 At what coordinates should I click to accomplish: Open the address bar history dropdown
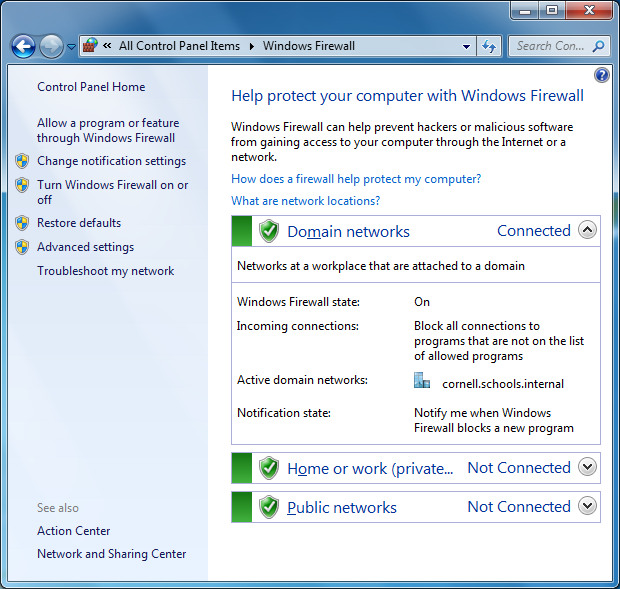pos(467,46)
